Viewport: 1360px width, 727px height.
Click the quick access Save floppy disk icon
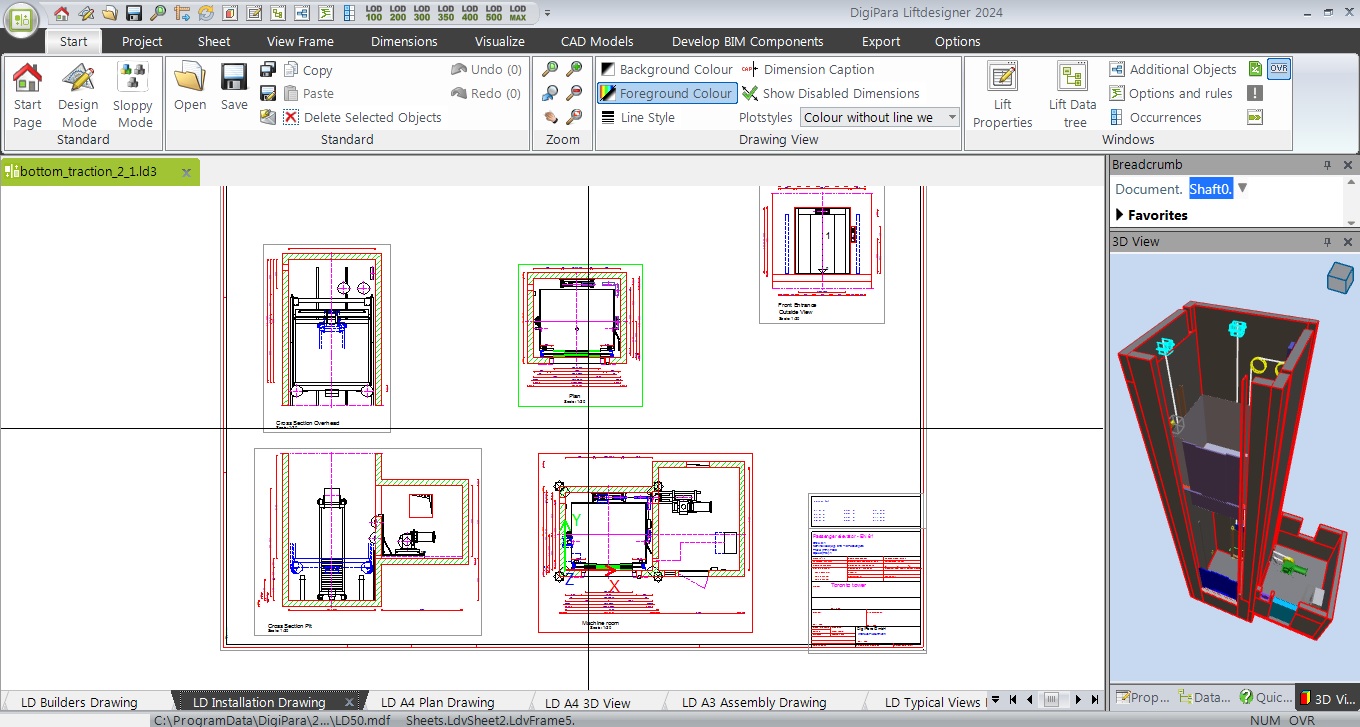click(133, 13)
